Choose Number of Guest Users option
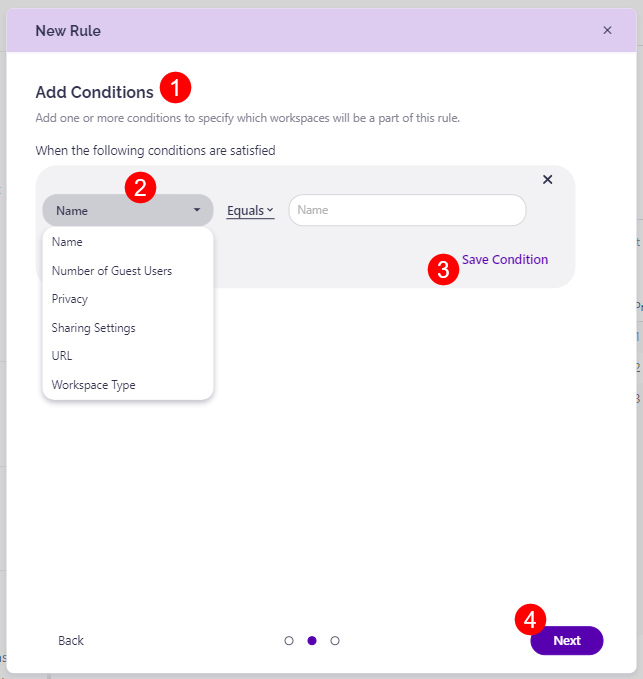643x679 pixels. point(112,271)
